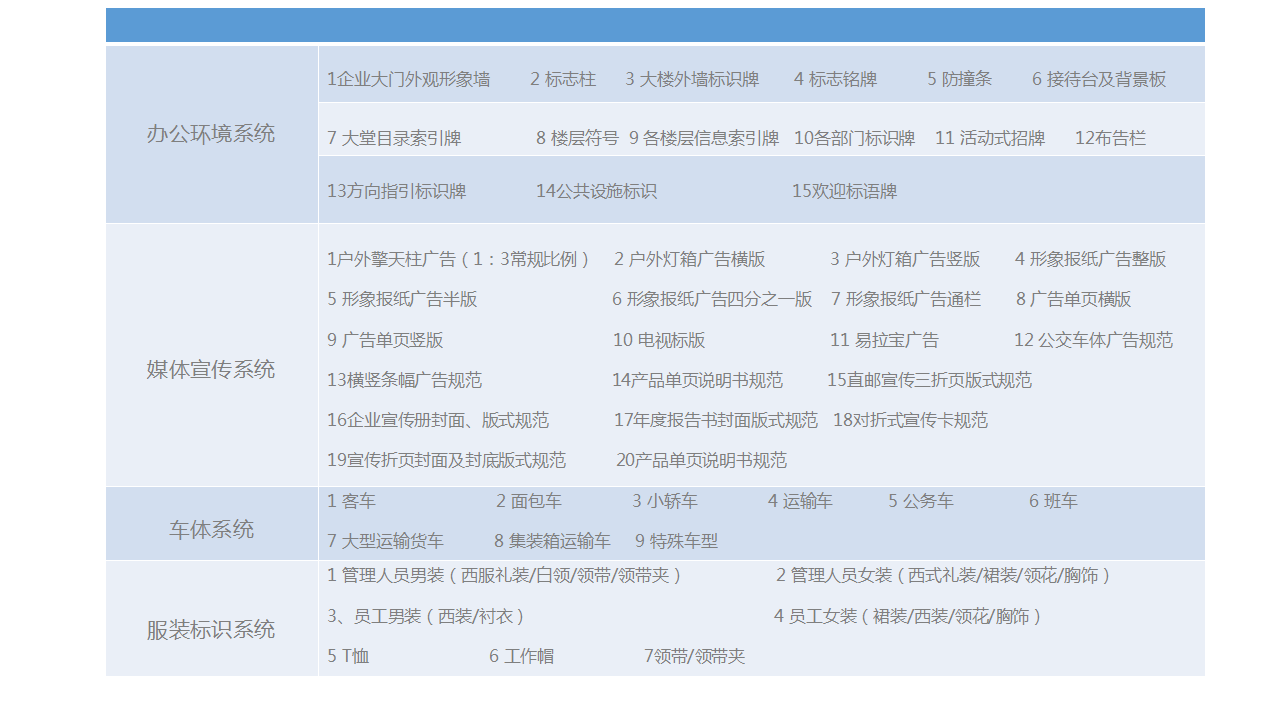
Task: Click 8 广告单页横版
Action: [x=1074, y=300]
